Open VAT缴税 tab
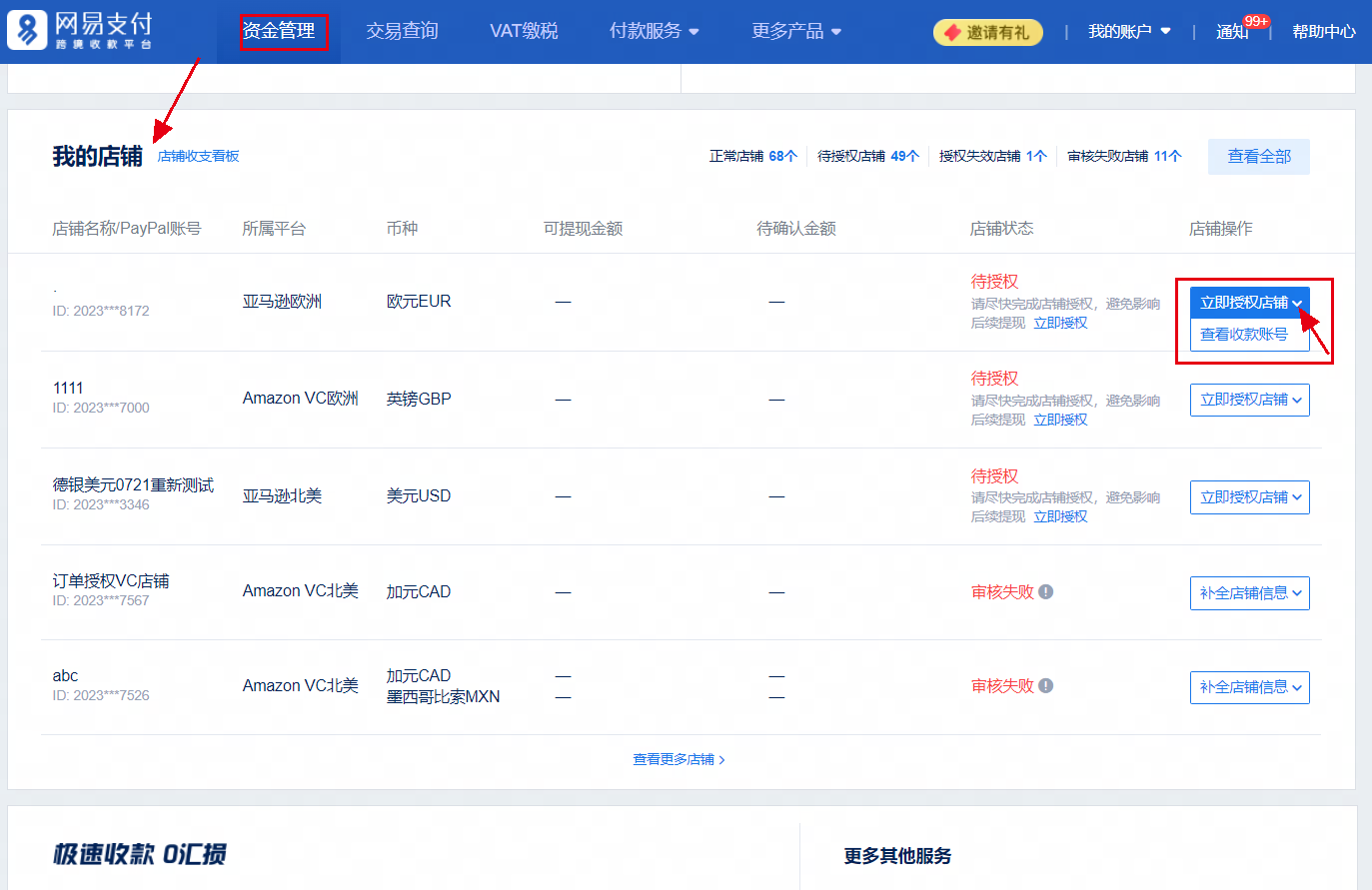Viewport: 1372px width, 890px height. [524, 32]
